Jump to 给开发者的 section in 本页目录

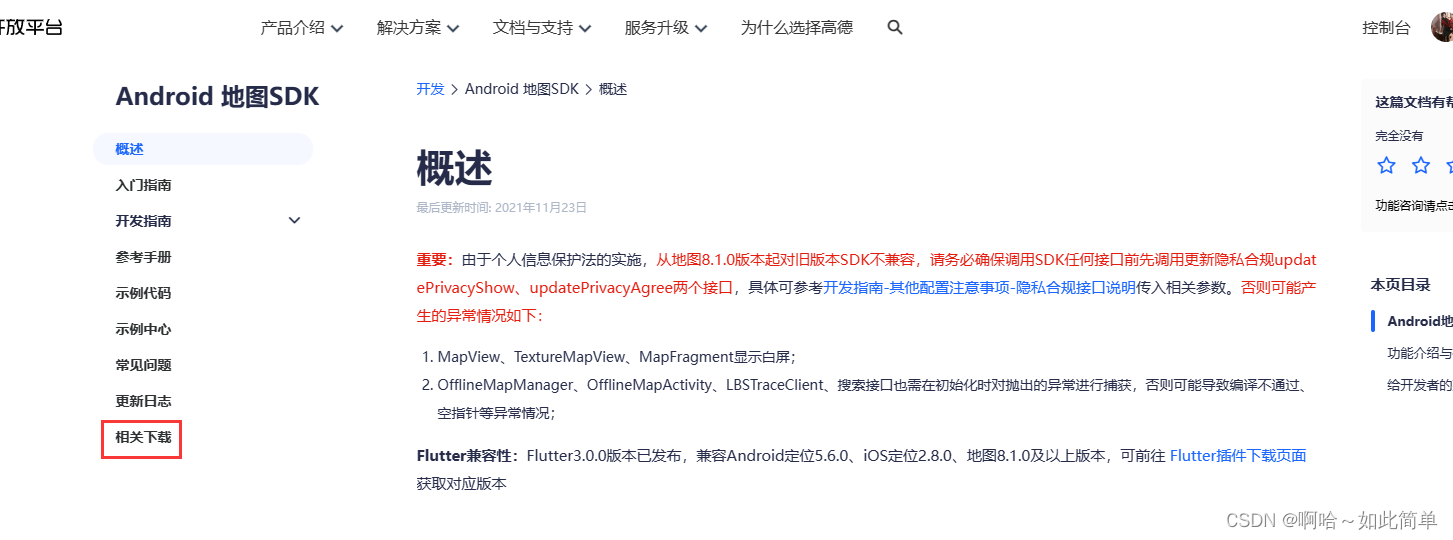[x=1420, y=384]
